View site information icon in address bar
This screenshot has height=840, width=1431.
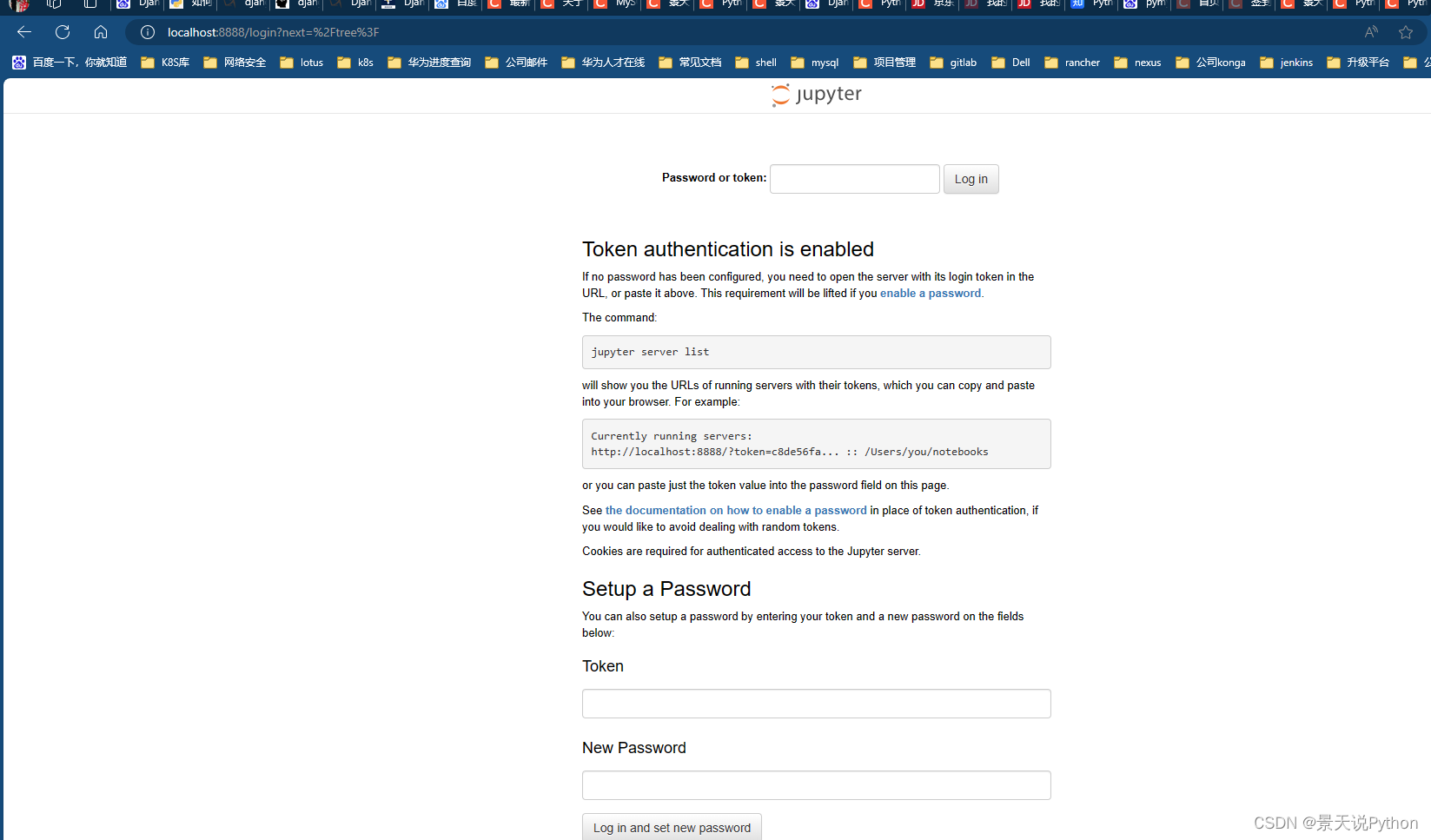(x=148, y=32)
